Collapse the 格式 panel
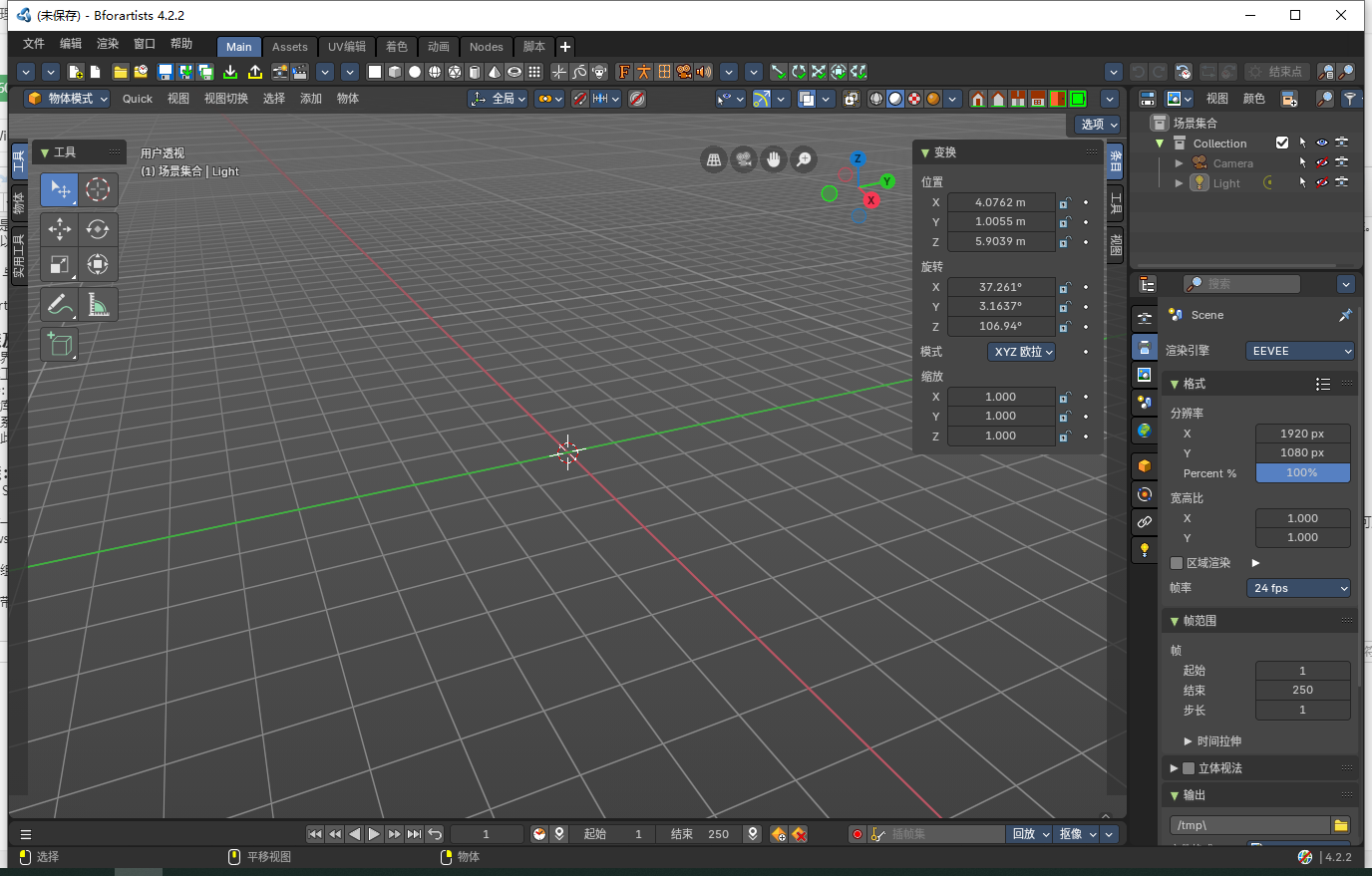Viewport: 1372px width, 876px height. pos(1175,384)
